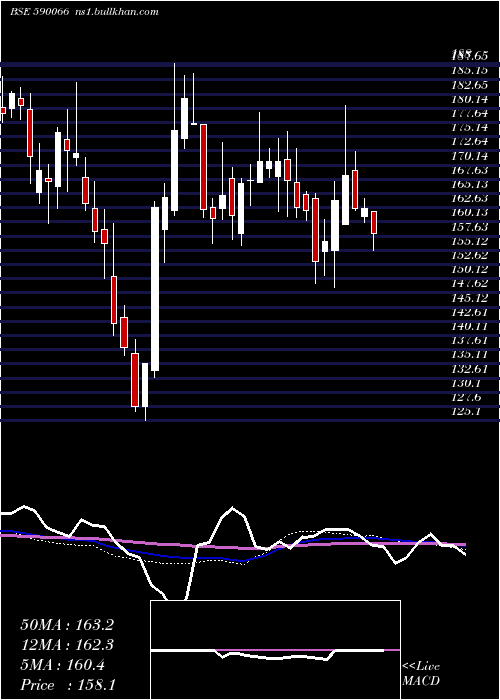
Task: Select the 167.63 price axis label
Action: (469, 170)
